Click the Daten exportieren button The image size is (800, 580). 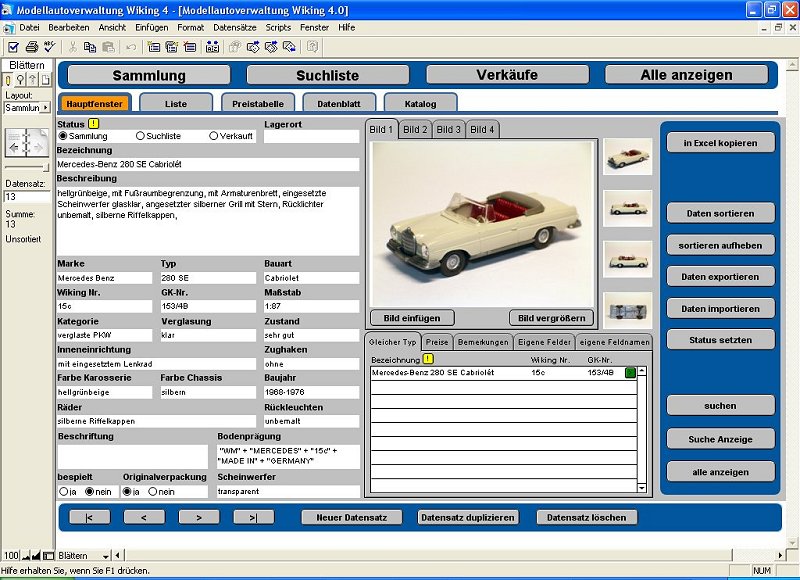tap(720, 277)
